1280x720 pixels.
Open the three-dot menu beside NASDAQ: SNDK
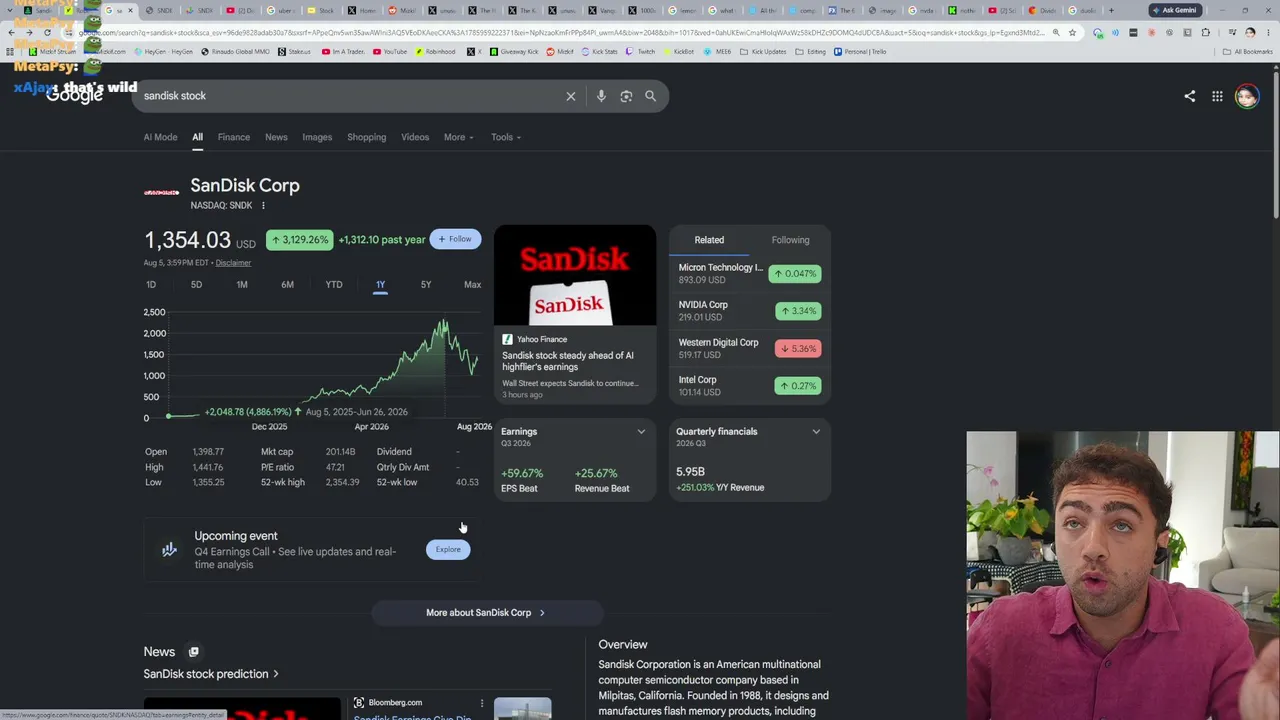[x=263, y=206]
